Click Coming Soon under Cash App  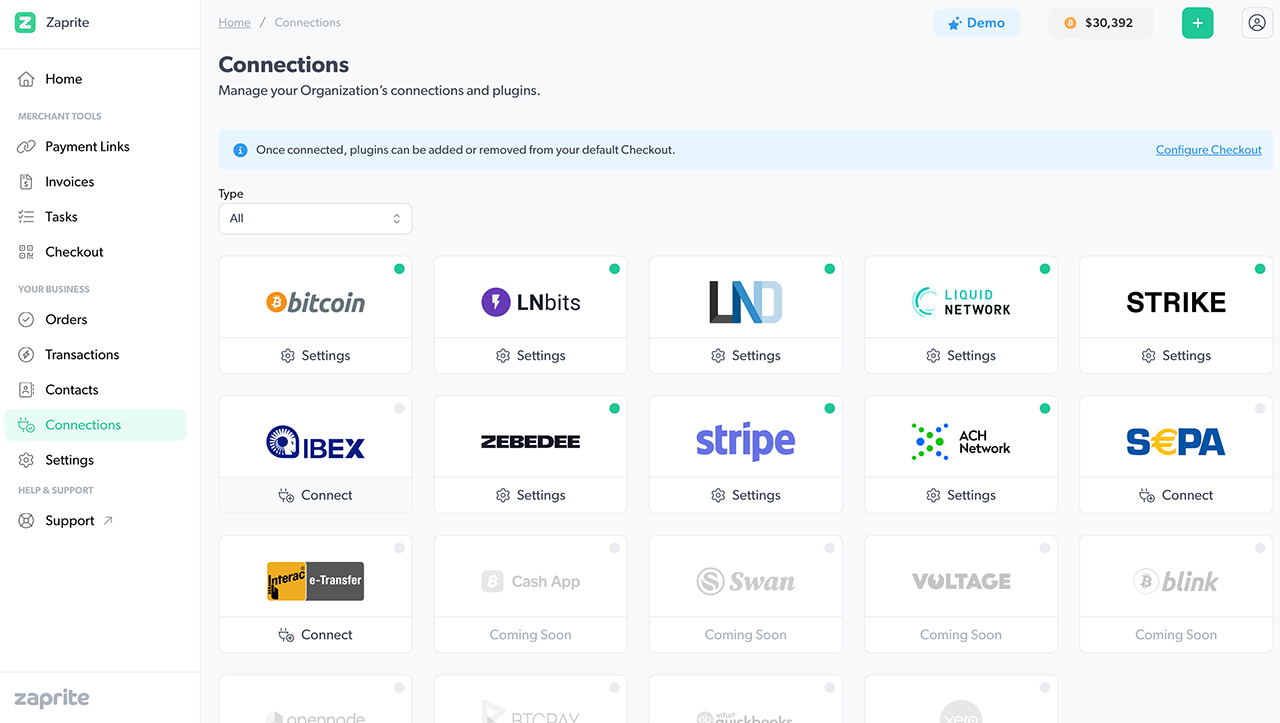530,635
